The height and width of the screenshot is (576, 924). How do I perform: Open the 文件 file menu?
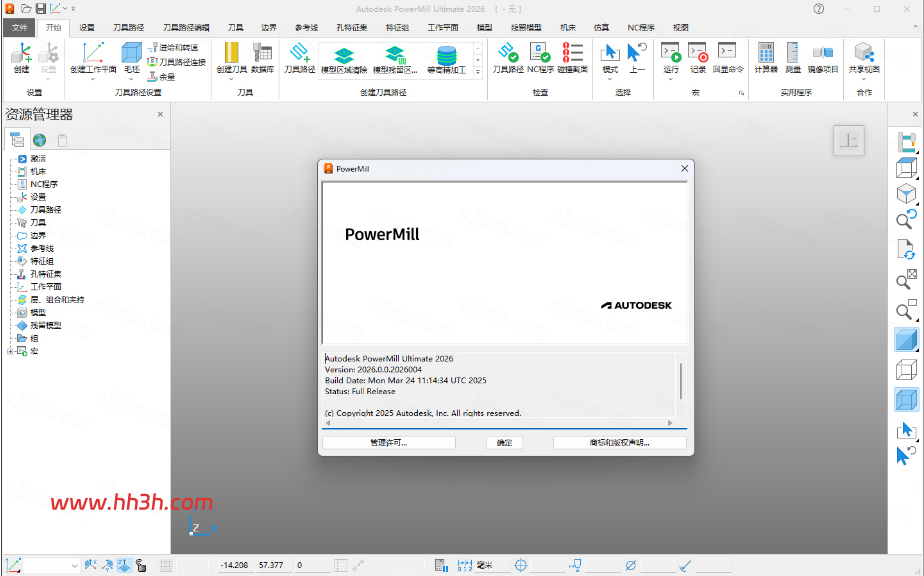[x=19, y=28]
